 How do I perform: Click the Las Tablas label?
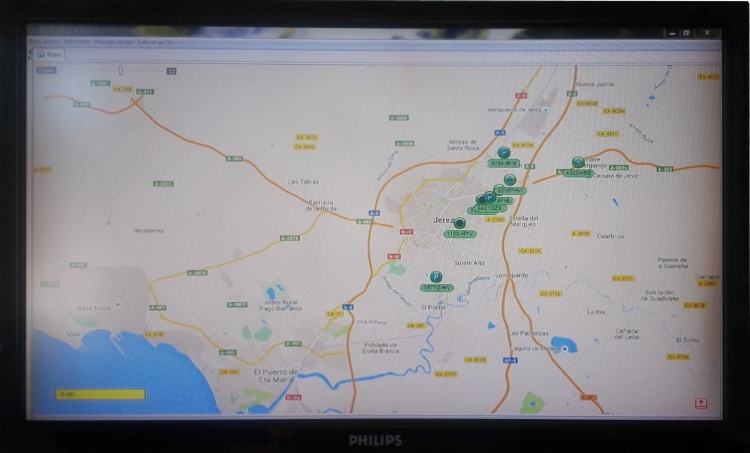[x=303, y=182]
